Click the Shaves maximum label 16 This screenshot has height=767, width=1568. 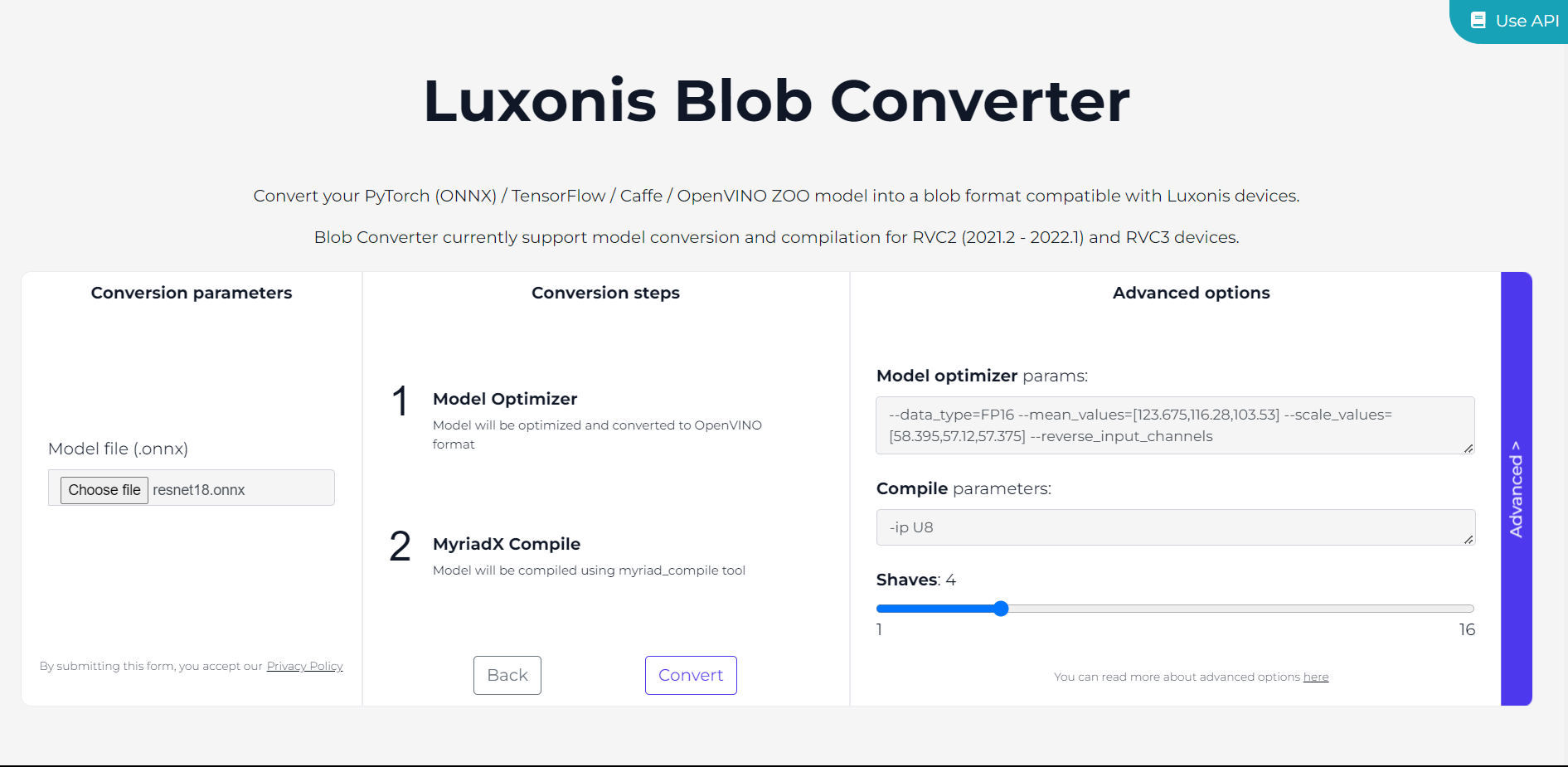[x=1467, y=629]
